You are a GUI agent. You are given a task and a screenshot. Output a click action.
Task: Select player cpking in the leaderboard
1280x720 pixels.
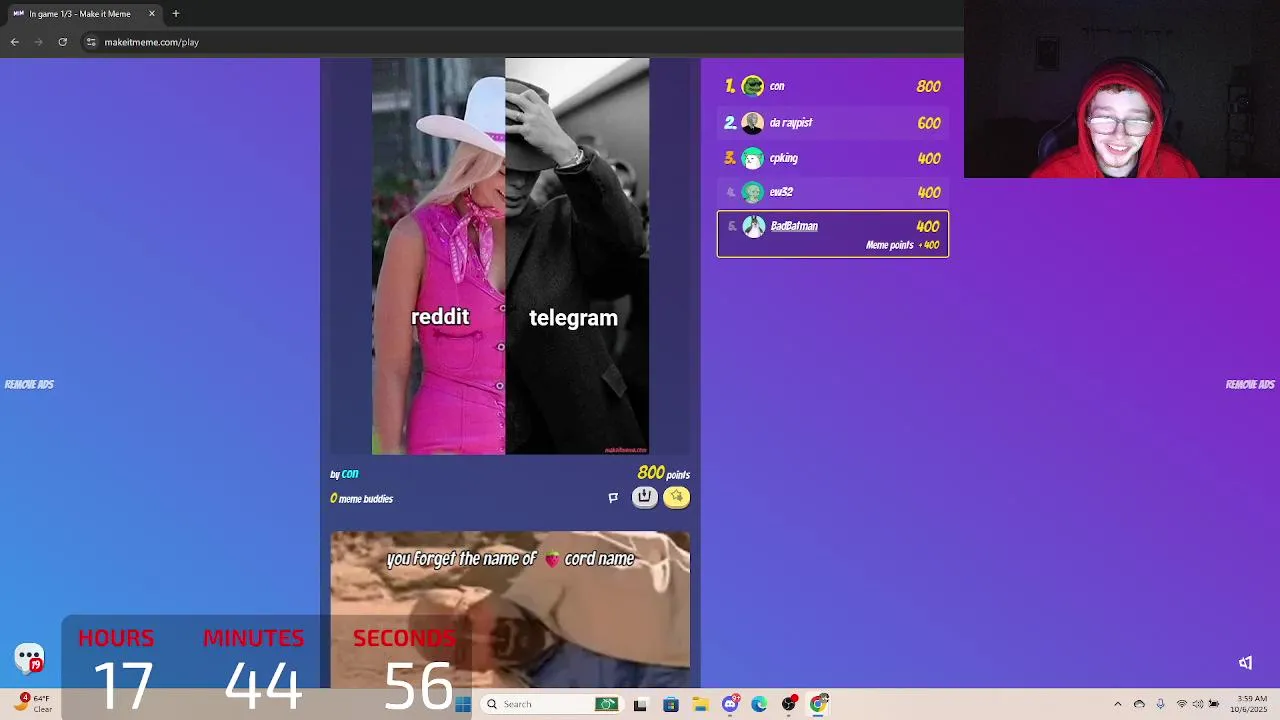tap(833, 158)
